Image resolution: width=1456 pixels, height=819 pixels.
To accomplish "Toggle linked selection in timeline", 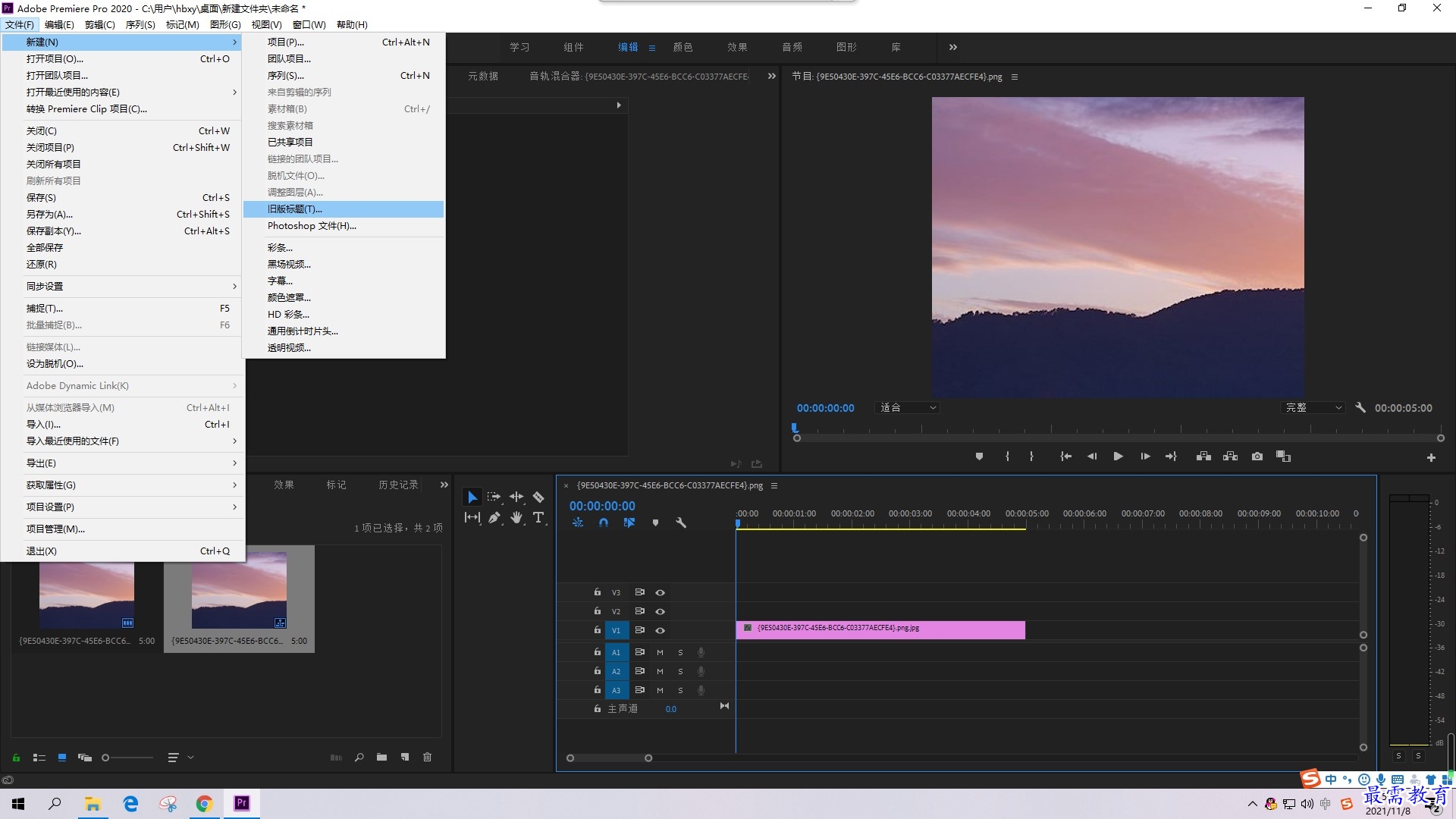I will 629,522.
